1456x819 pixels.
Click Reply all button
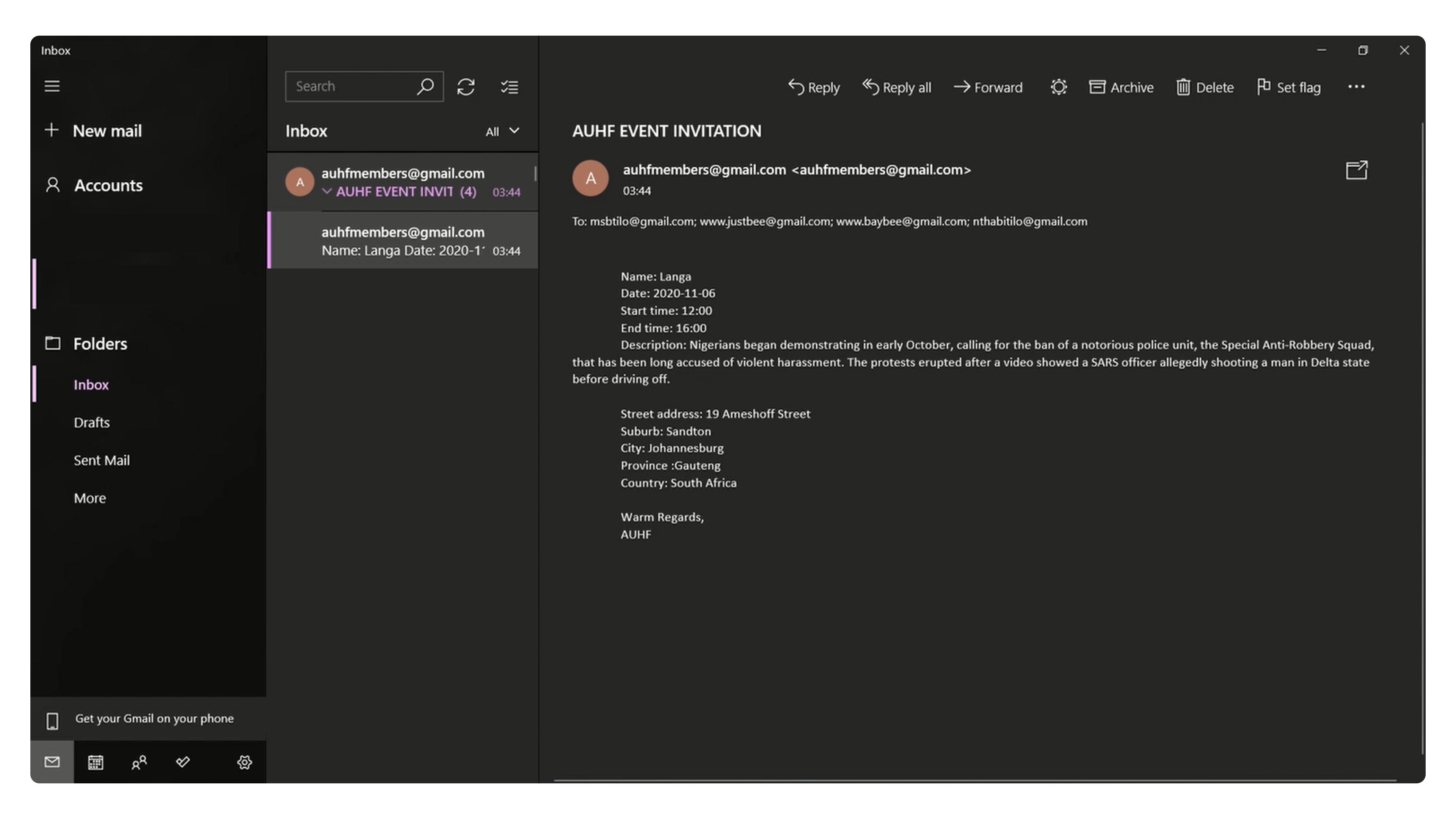[x=896, y=87]
